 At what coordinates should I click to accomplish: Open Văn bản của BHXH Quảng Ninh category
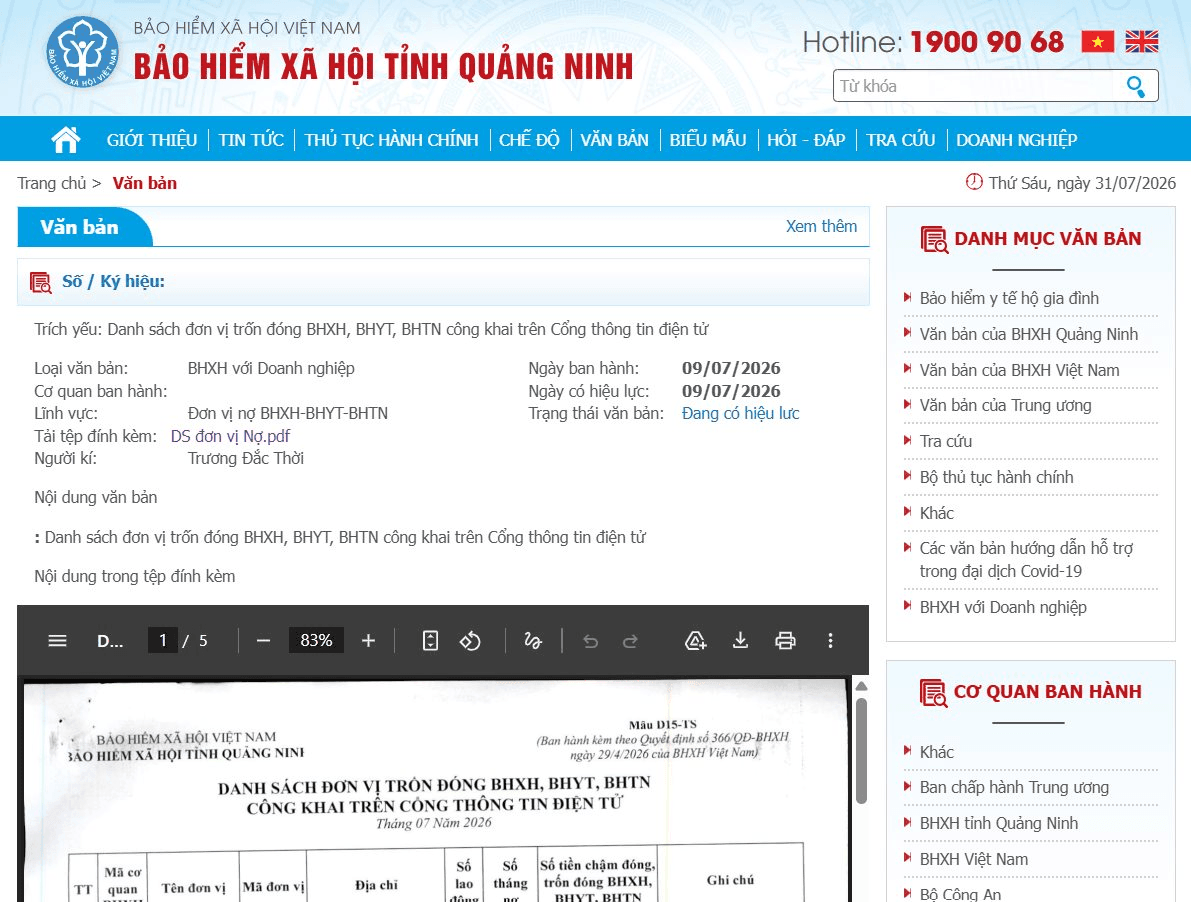coord(1028,334)
